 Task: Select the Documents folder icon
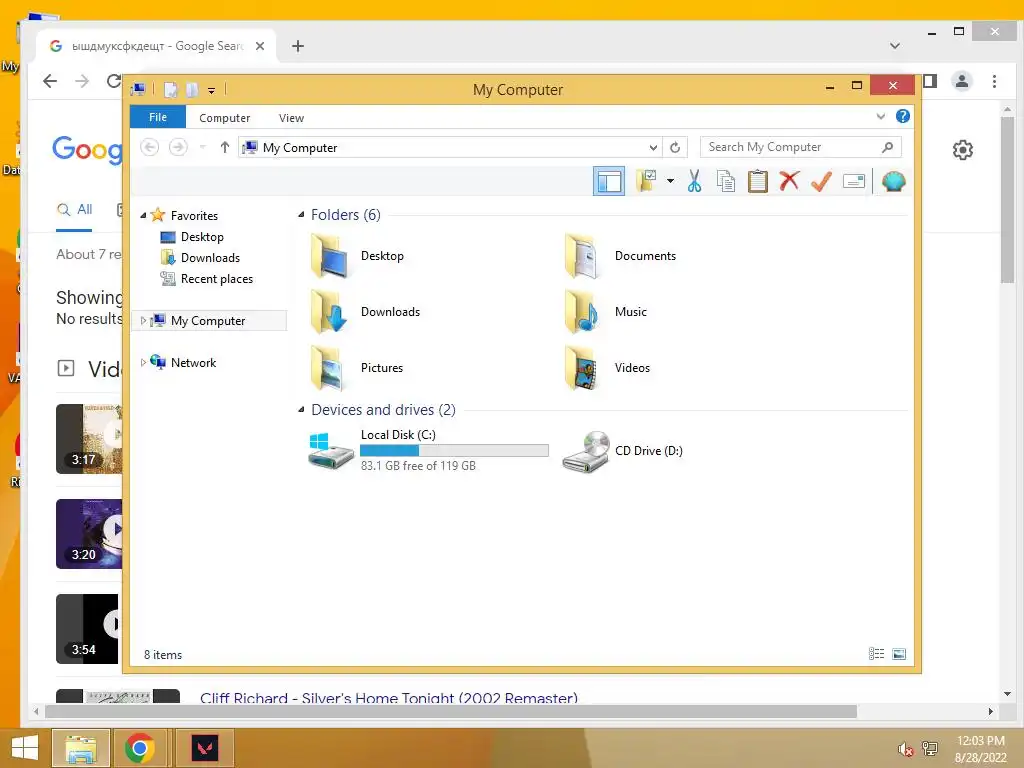coord(583,256)
